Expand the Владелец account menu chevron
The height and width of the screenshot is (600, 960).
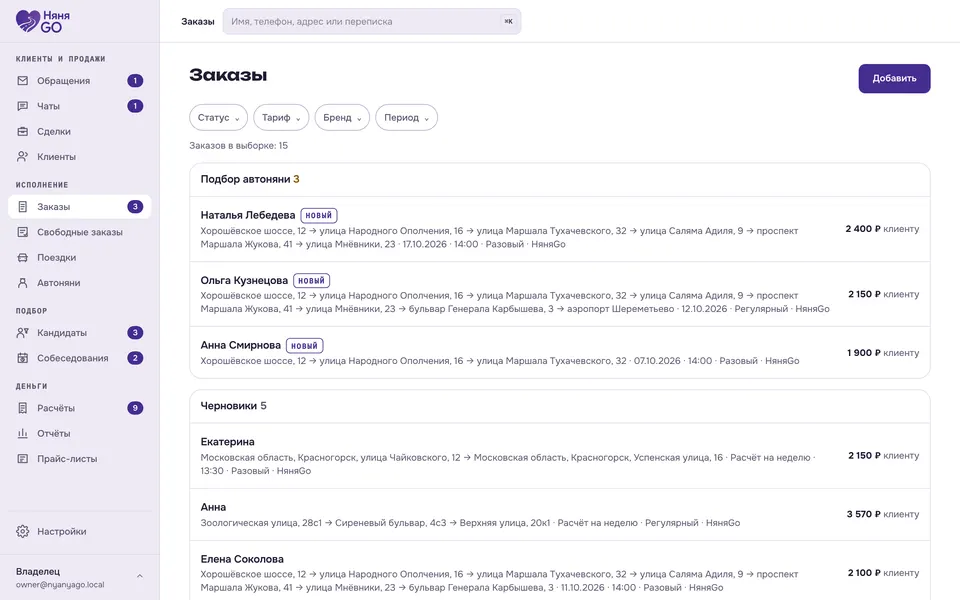click(x=140, y=576)
